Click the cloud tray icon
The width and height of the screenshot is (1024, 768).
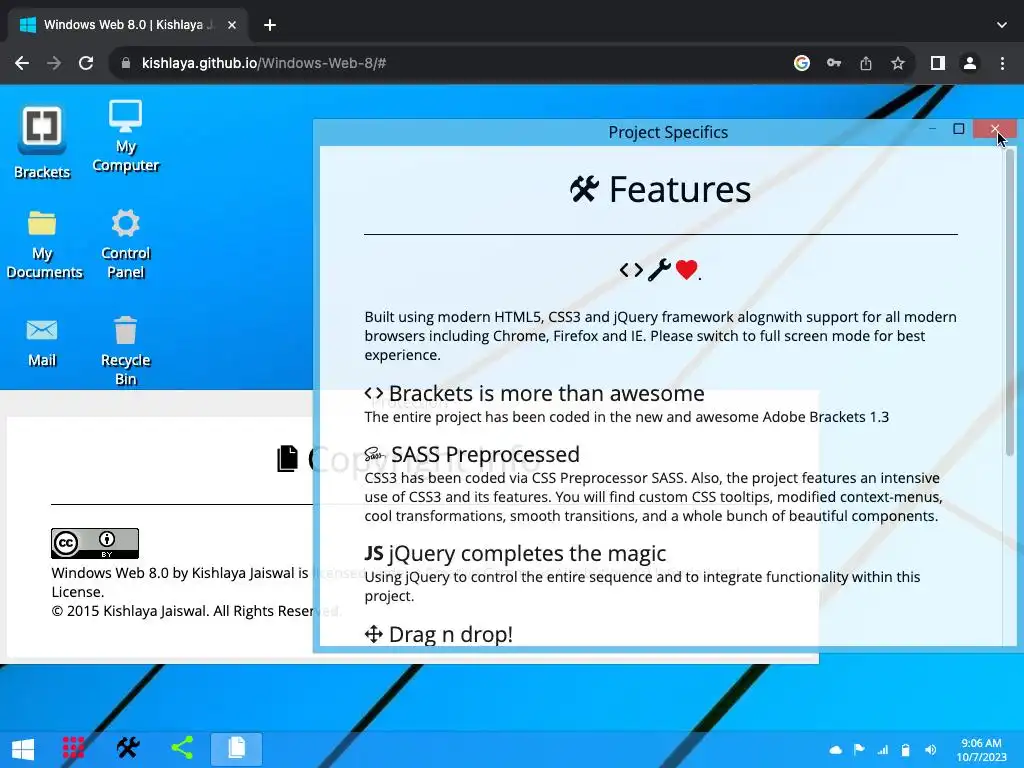pos(835,750)
